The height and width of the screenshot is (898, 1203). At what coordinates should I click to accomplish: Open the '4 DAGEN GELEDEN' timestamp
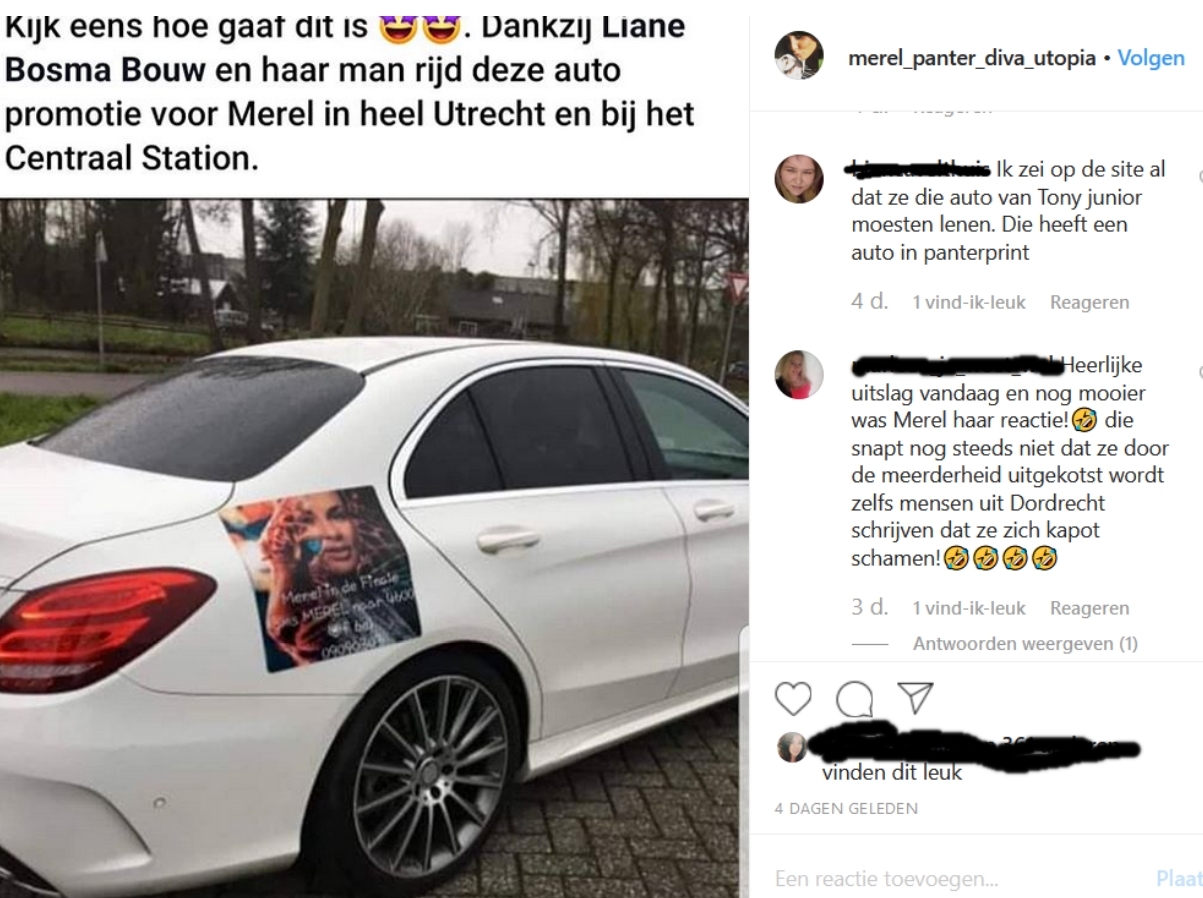click(x=846, y=808)
